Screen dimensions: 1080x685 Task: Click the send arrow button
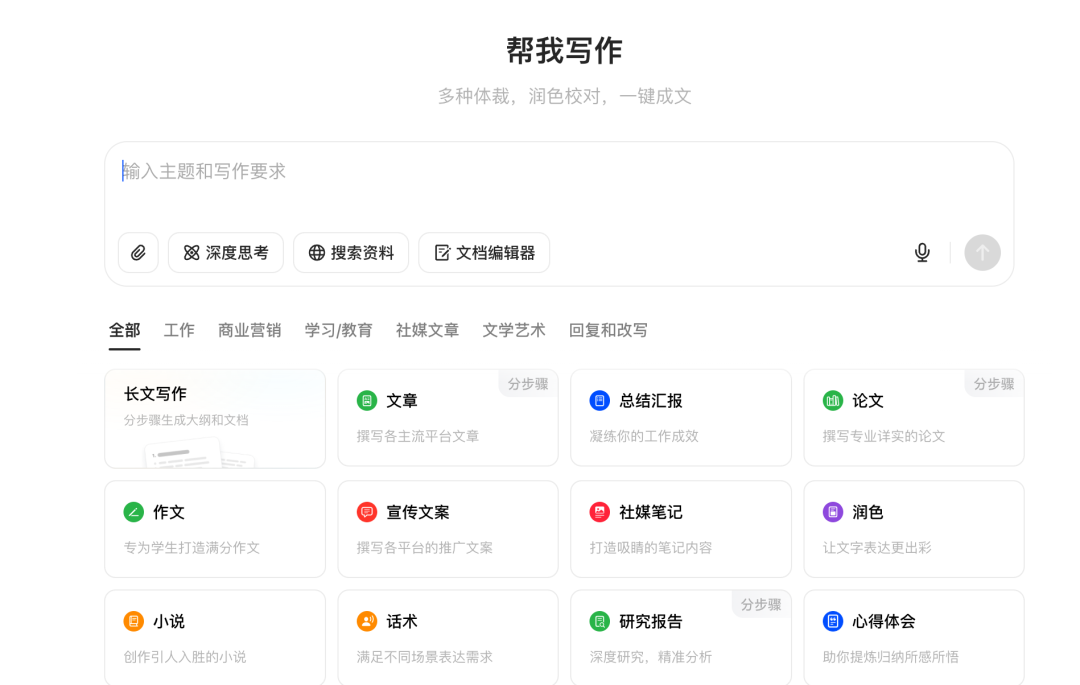(982, 253)
